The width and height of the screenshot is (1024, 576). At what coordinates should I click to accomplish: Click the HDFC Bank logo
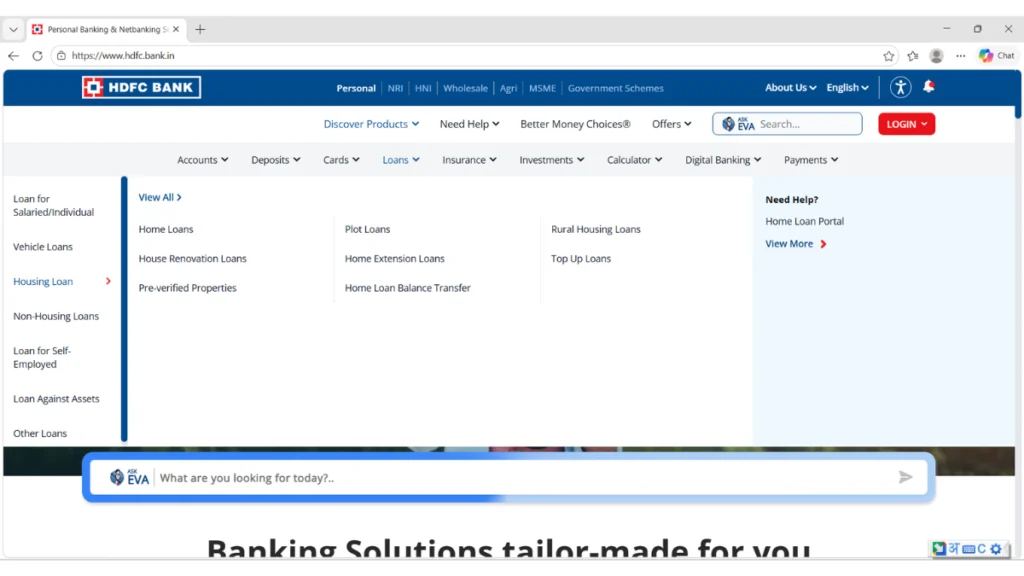tap(141, 88)
